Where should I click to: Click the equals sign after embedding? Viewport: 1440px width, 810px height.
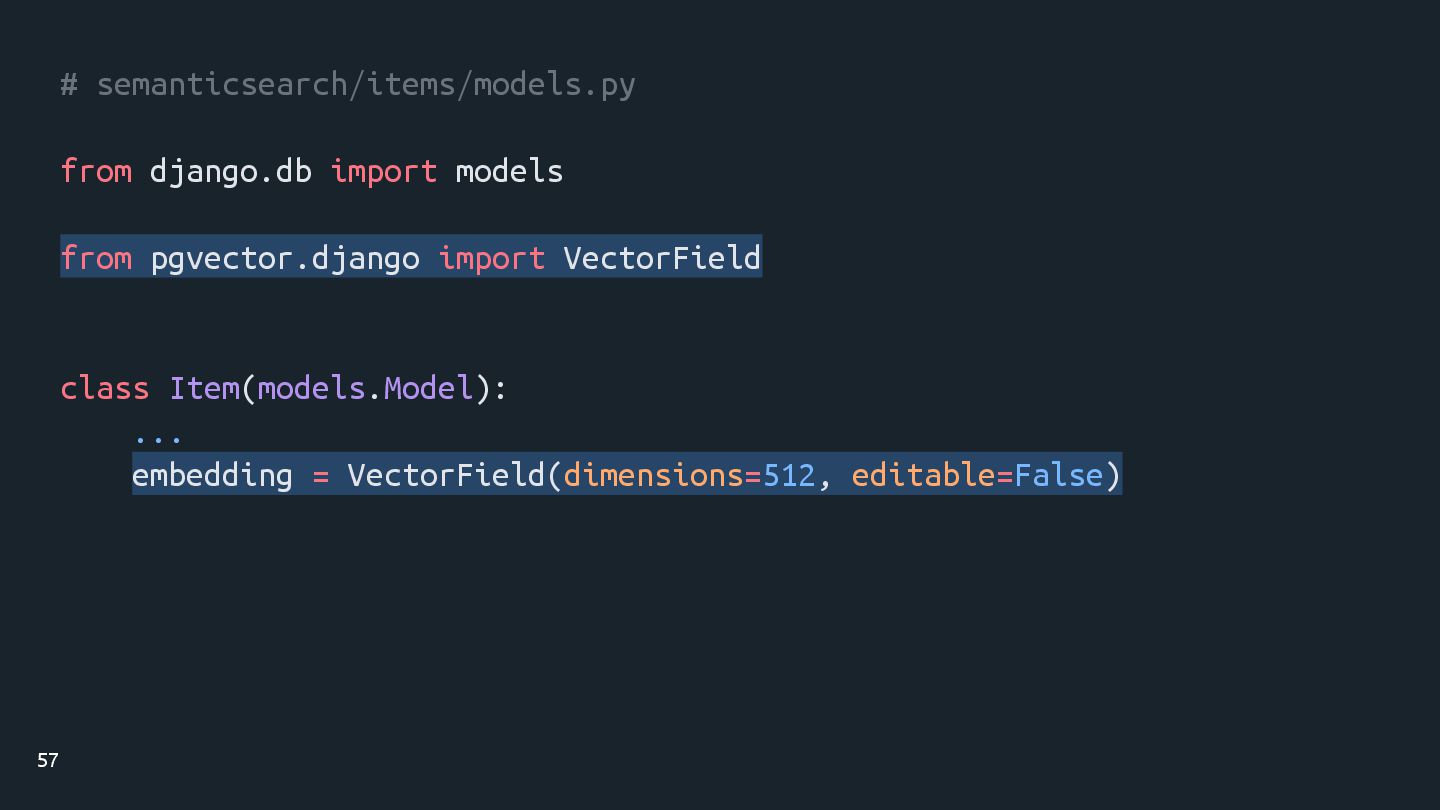pyautogui.click(x=320, y=476)
